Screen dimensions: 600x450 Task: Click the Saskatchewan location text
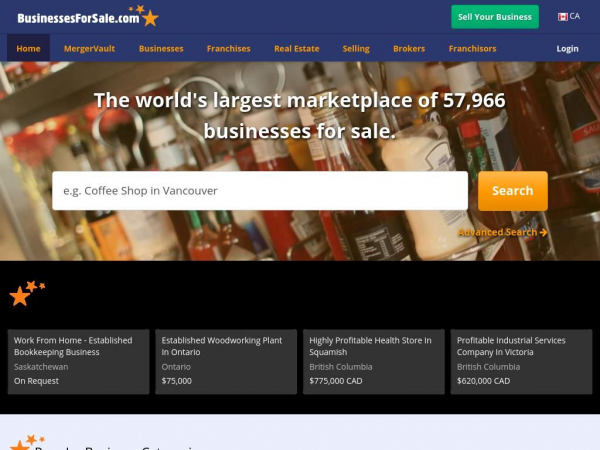pyautogui.click(x=41, y=367)
